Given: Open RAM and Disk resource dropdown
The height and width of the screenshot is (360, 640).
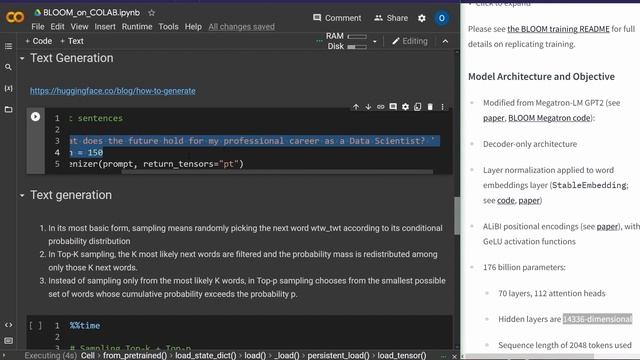Looking at the screenshot, I should (375, 41).
